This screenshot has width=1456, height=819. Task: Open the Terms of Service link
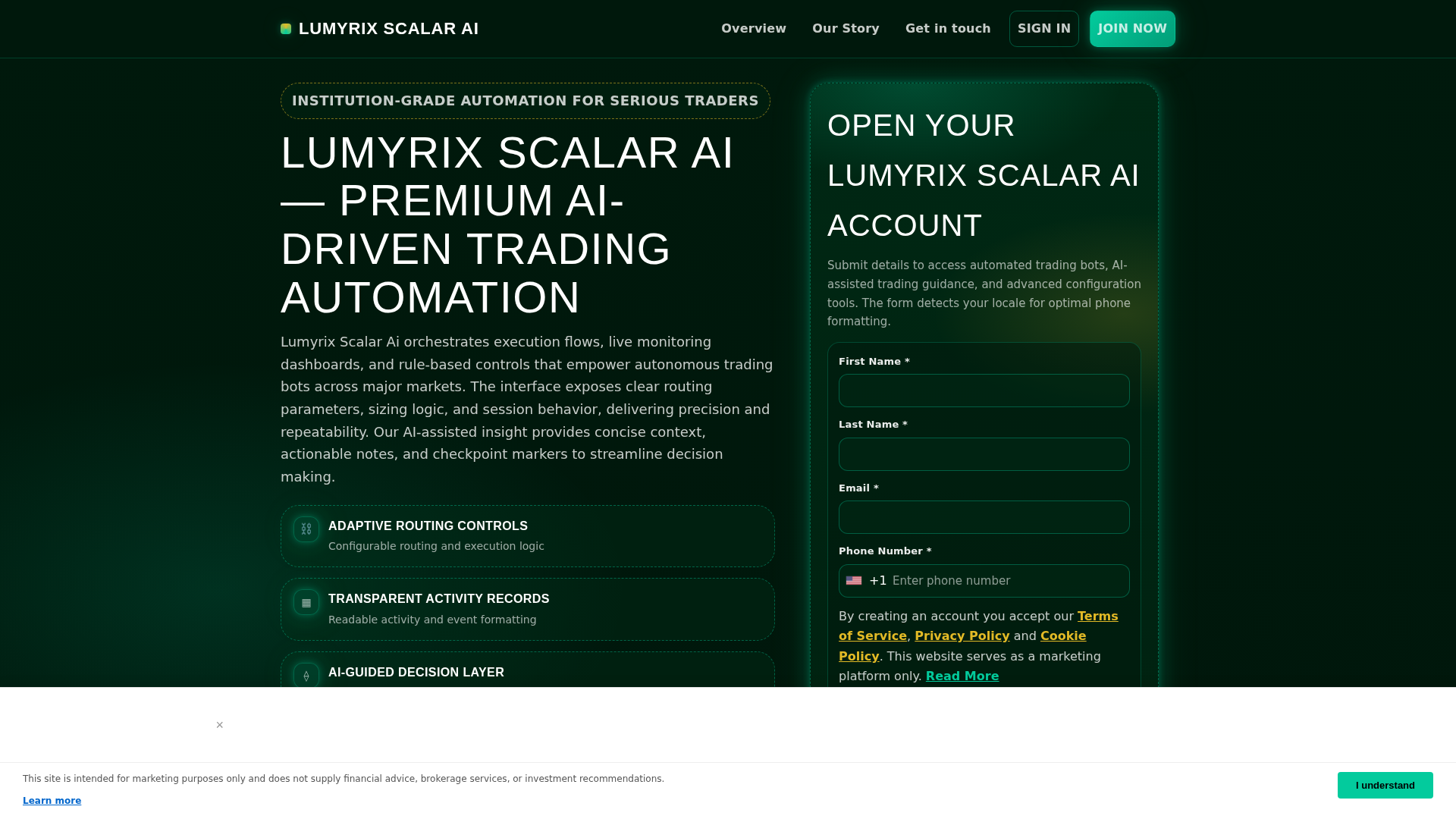tap(978, 626)
